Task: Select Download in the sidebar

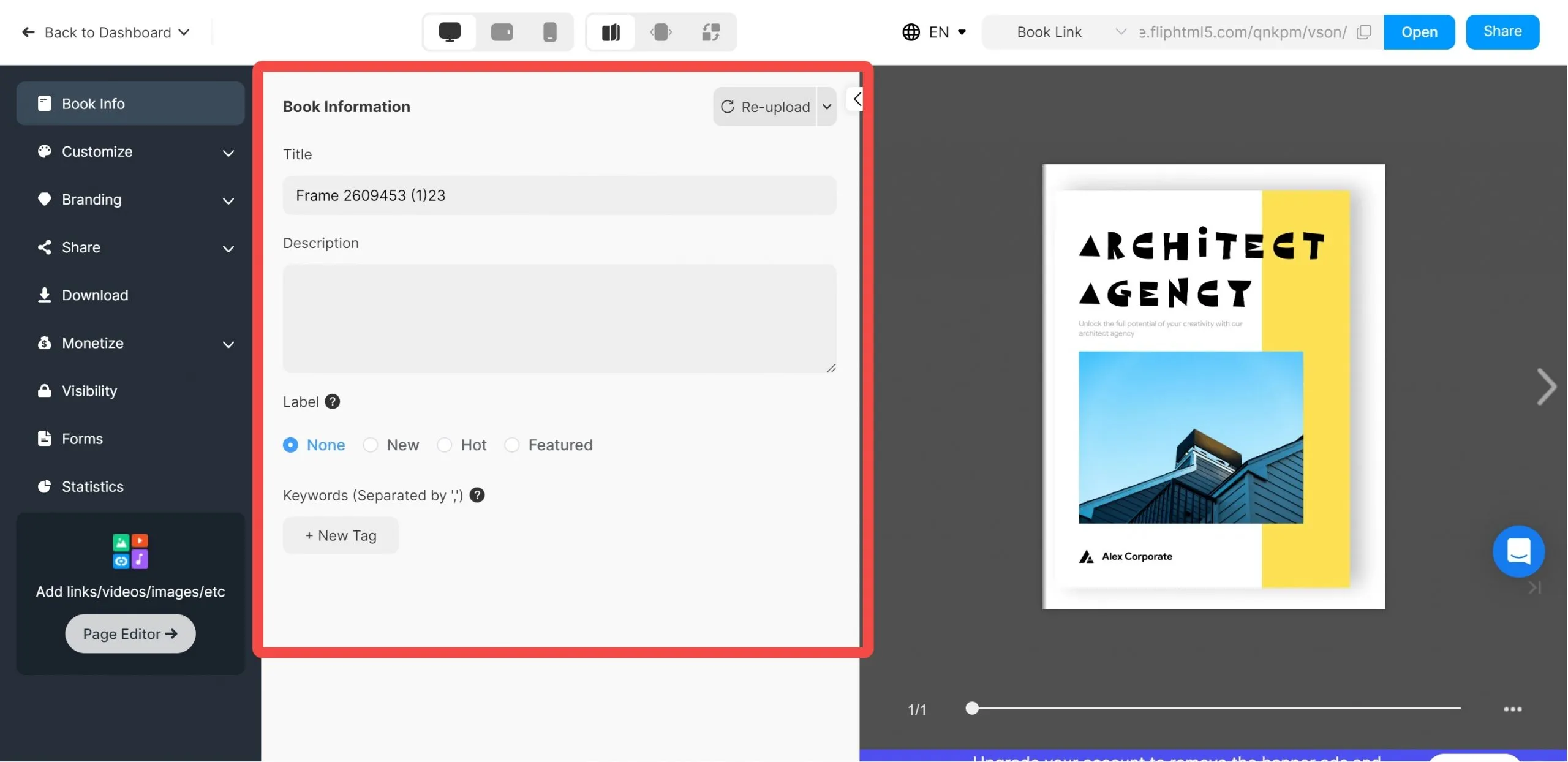Action: [95, 295]
